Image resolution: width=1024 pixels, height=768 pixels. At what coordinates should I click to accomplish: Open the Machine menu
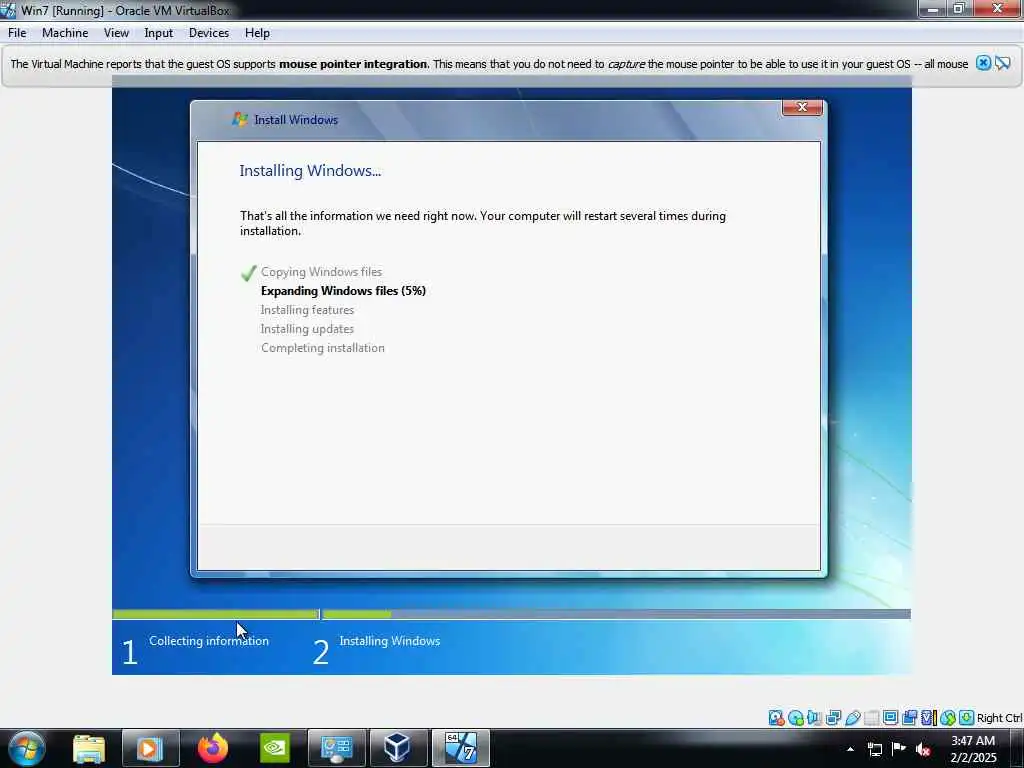pyautogui.click(x=65, y=33)
